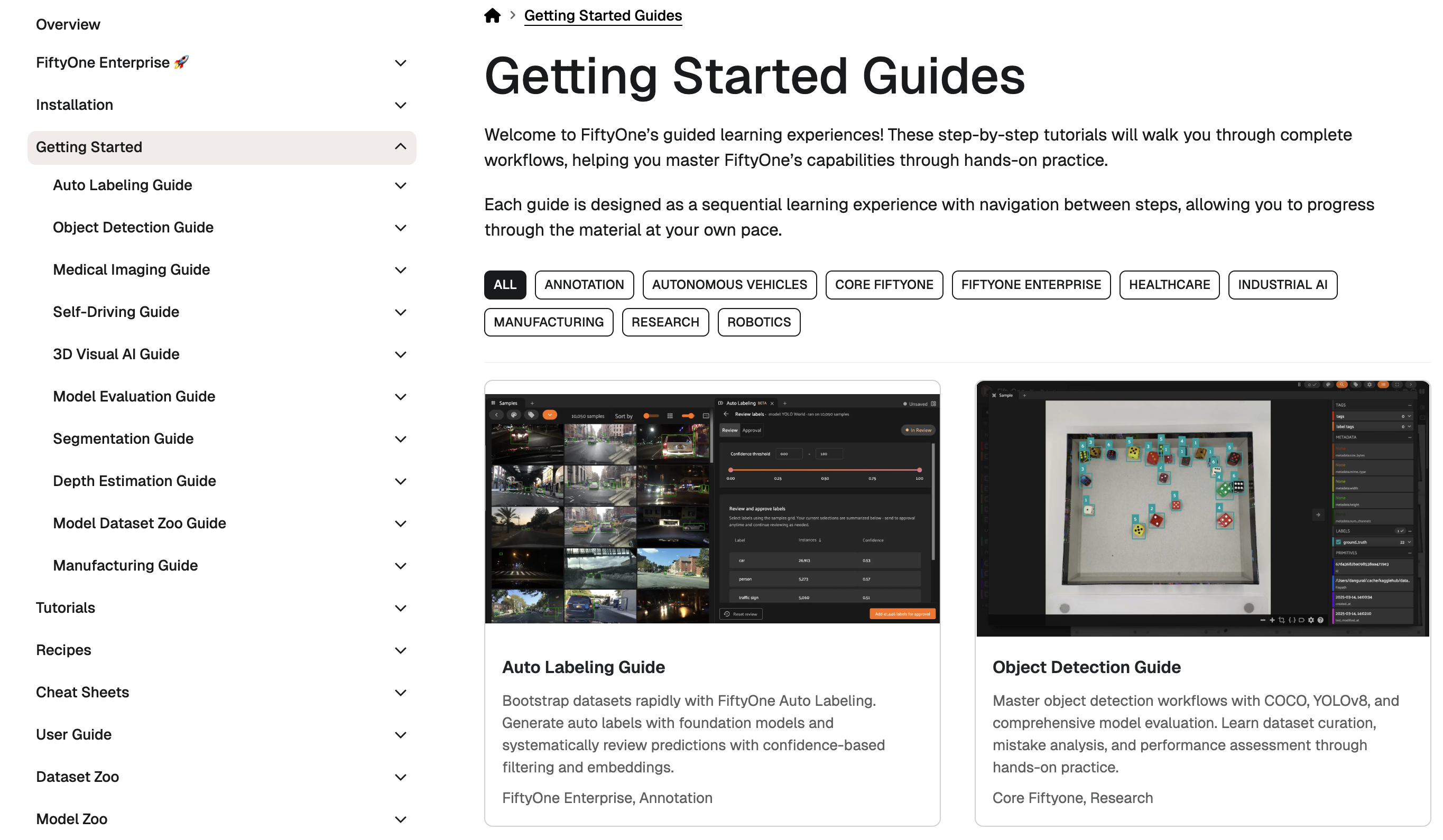Screen dimensions: 1443x840
Task: Open Manufacturing Guide in sidebar
Action: [125, 566]
